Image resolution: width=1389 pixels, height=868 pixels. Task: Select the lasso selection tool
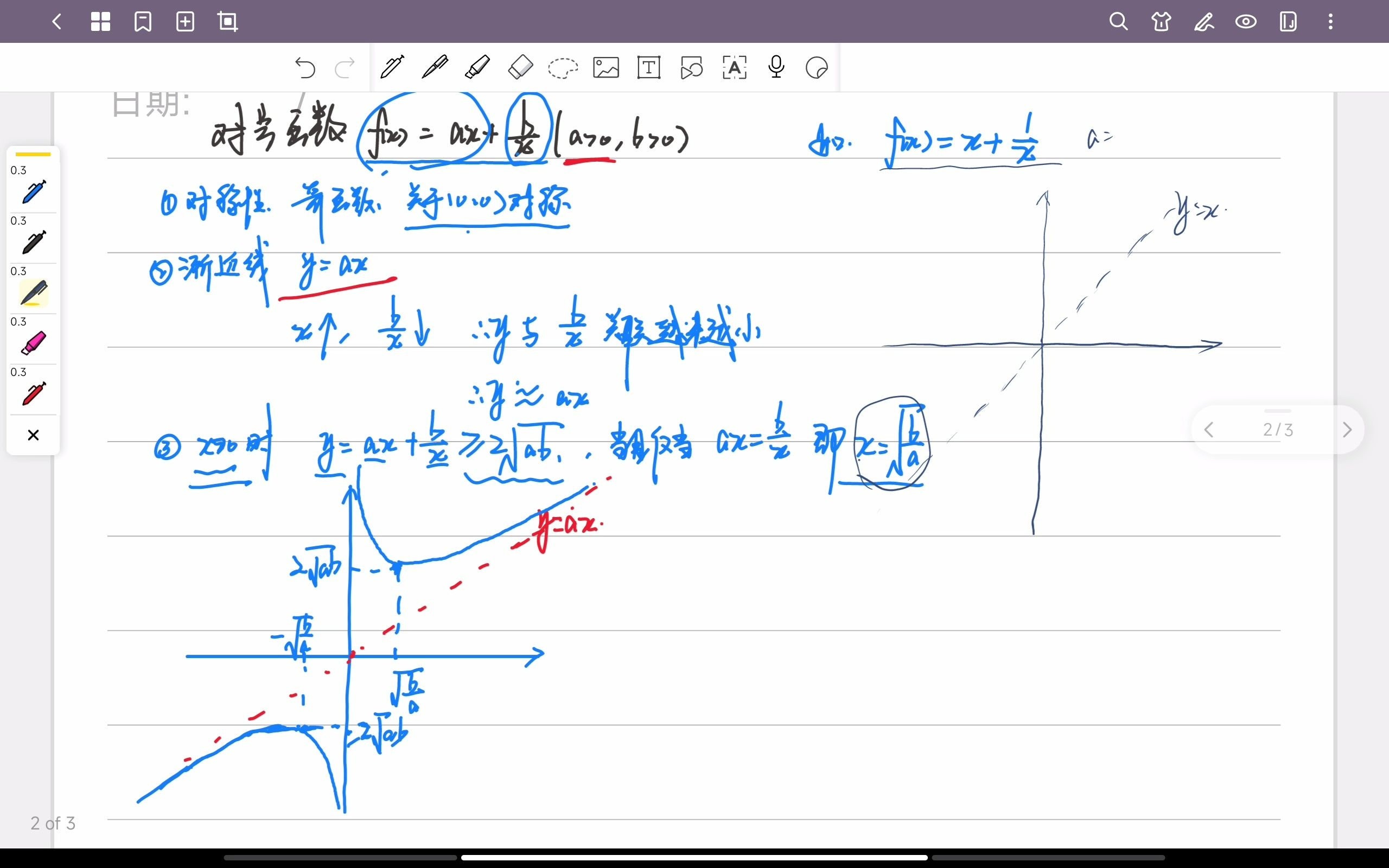click(x=563, y=68)
